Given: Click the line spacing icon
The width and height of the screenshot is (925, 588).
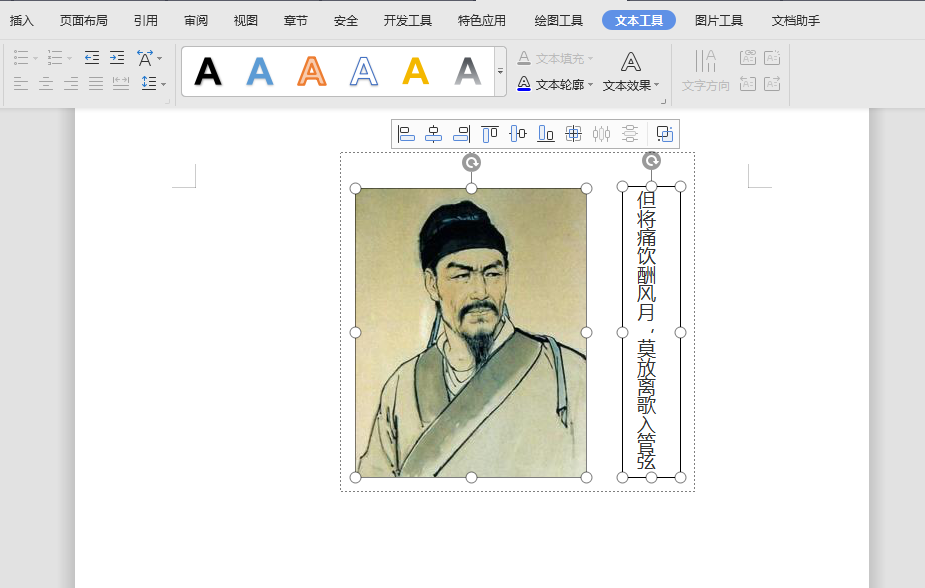Looking at the screenshot, I should point(149,83).
